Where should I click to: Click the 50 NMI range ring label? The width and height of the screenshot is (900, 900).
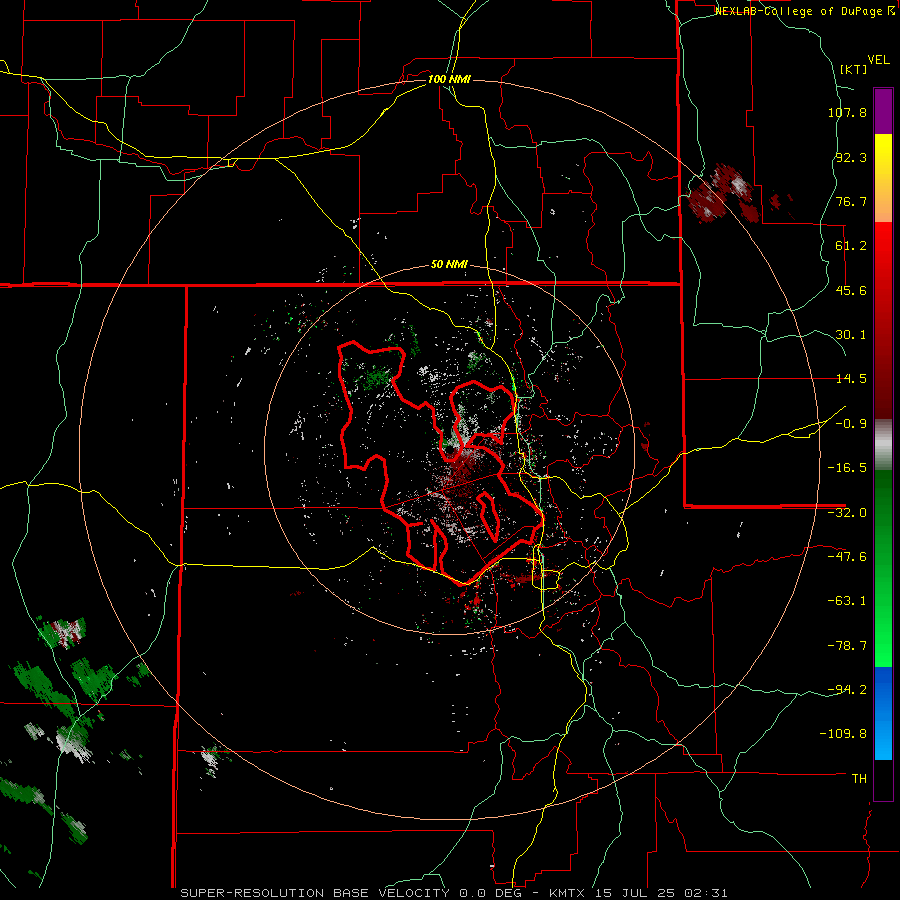tap(449, 265)
